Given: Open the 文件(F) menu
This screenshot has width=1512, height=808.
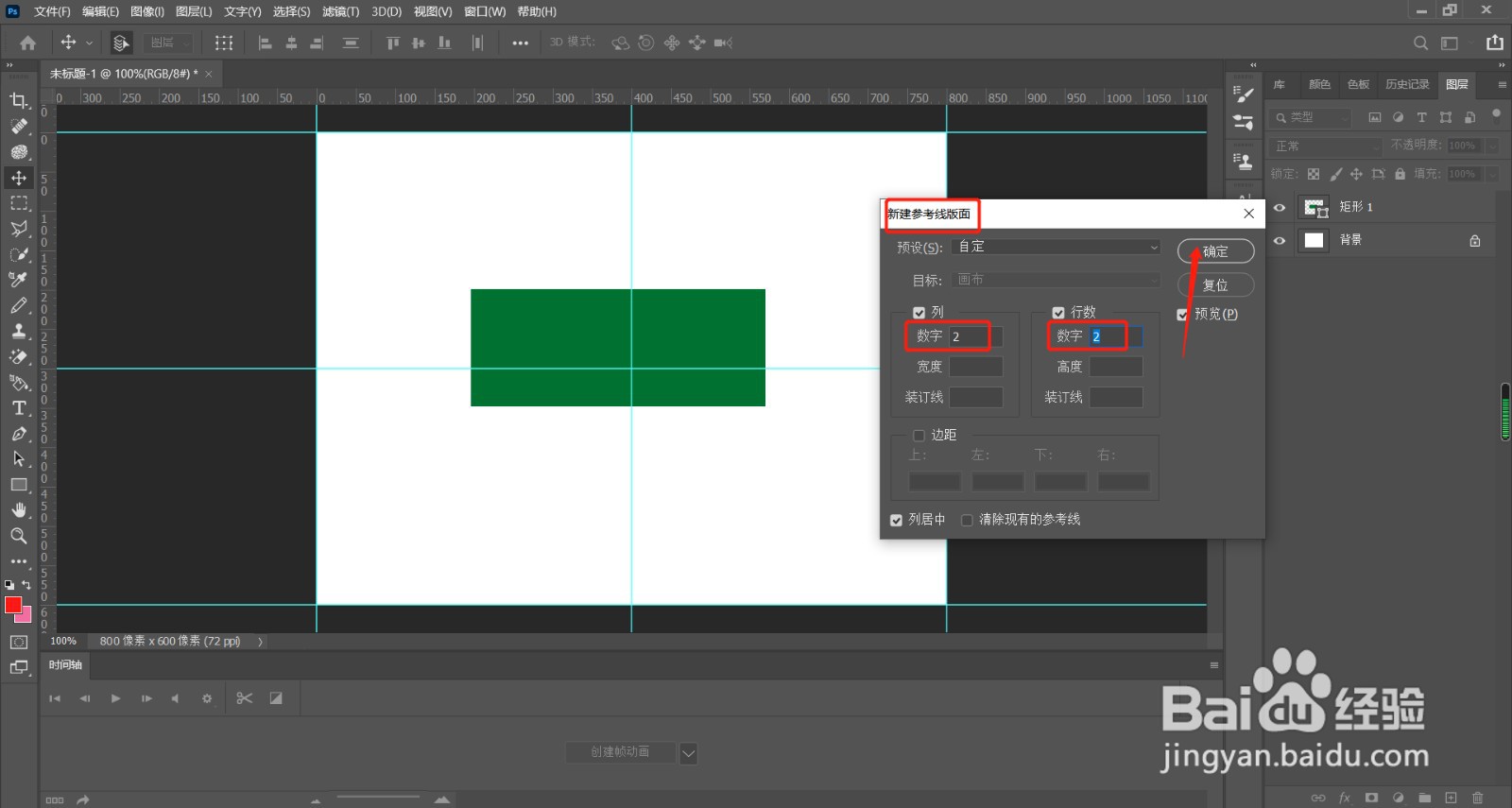Looking at the screenshot, I should (x=52, y=11).
